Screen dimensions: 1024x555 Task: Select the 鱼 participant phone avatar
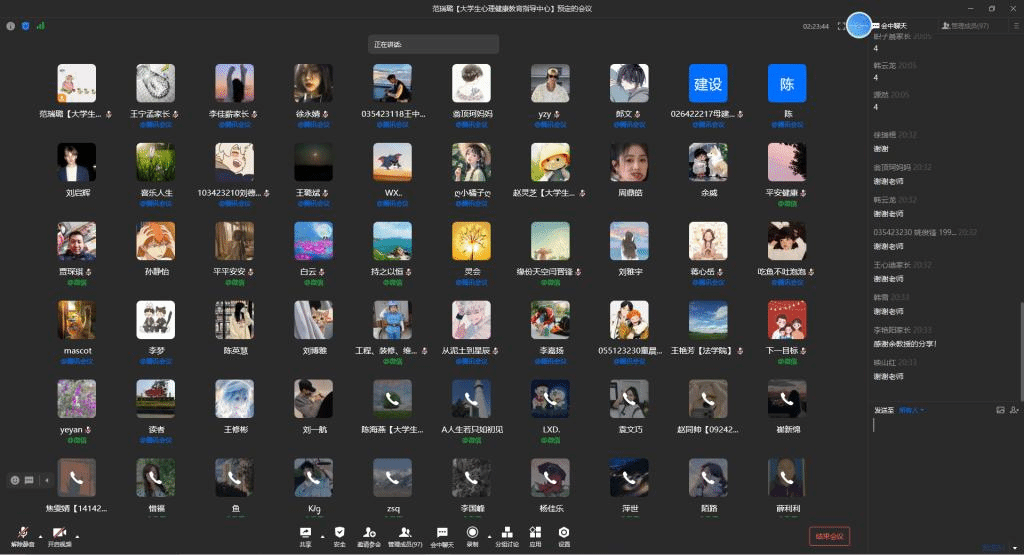234,478
